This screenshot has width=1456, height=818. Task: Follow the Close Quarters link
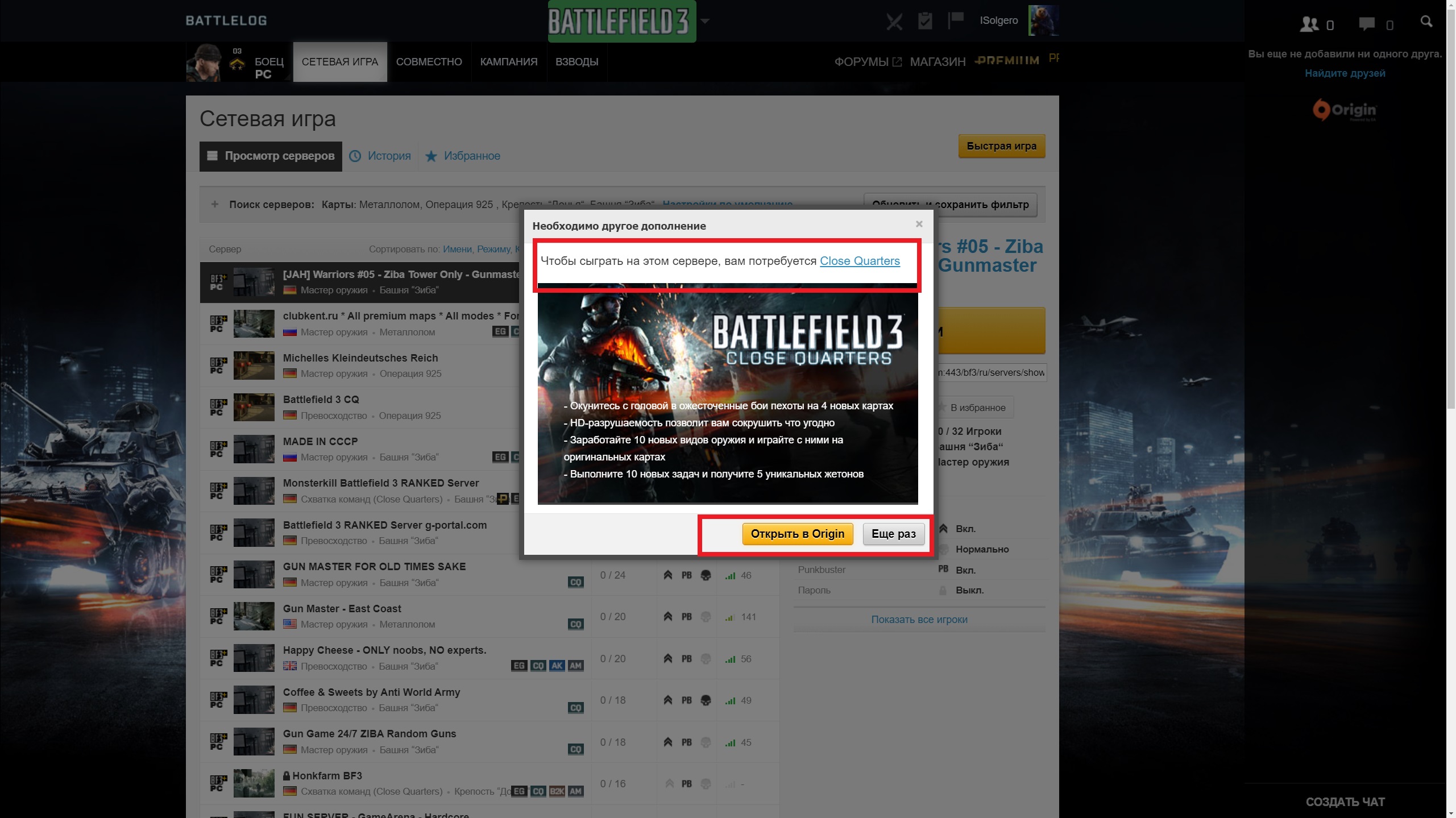tap(860, 261)
